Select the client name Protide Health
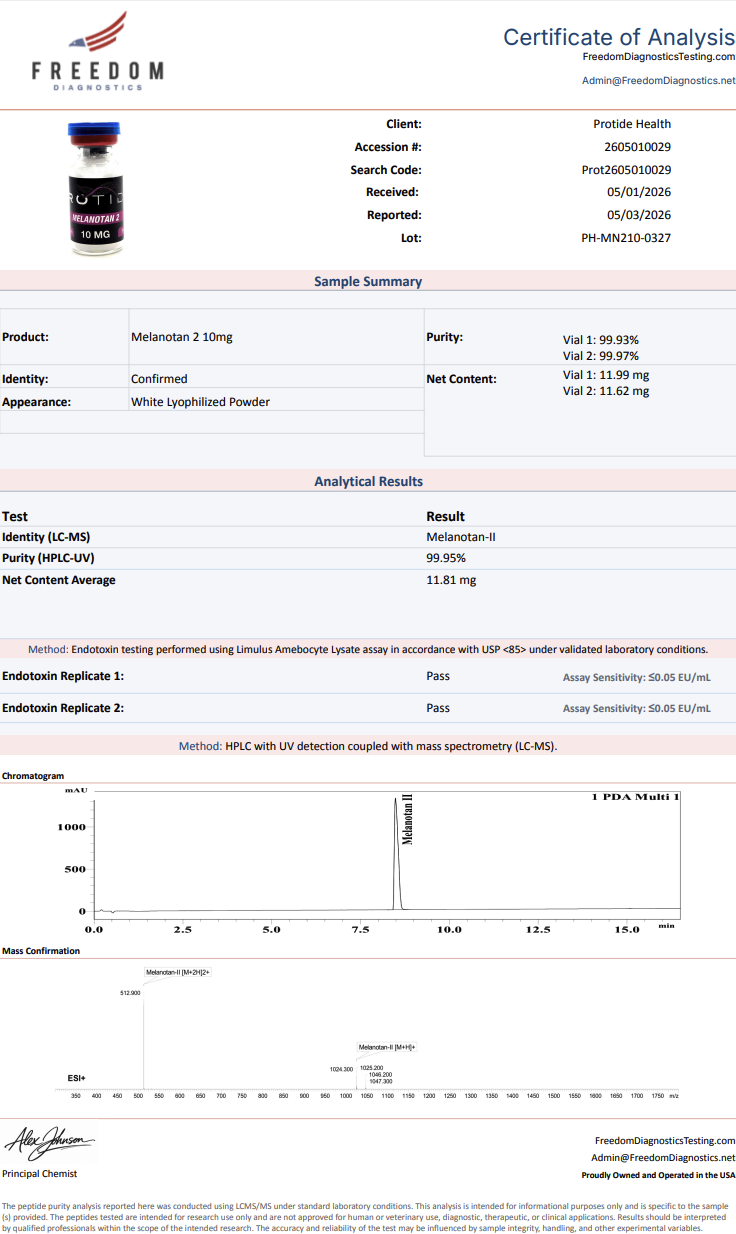Screen dimensions: 736x1234 click(x=632, y=124)
